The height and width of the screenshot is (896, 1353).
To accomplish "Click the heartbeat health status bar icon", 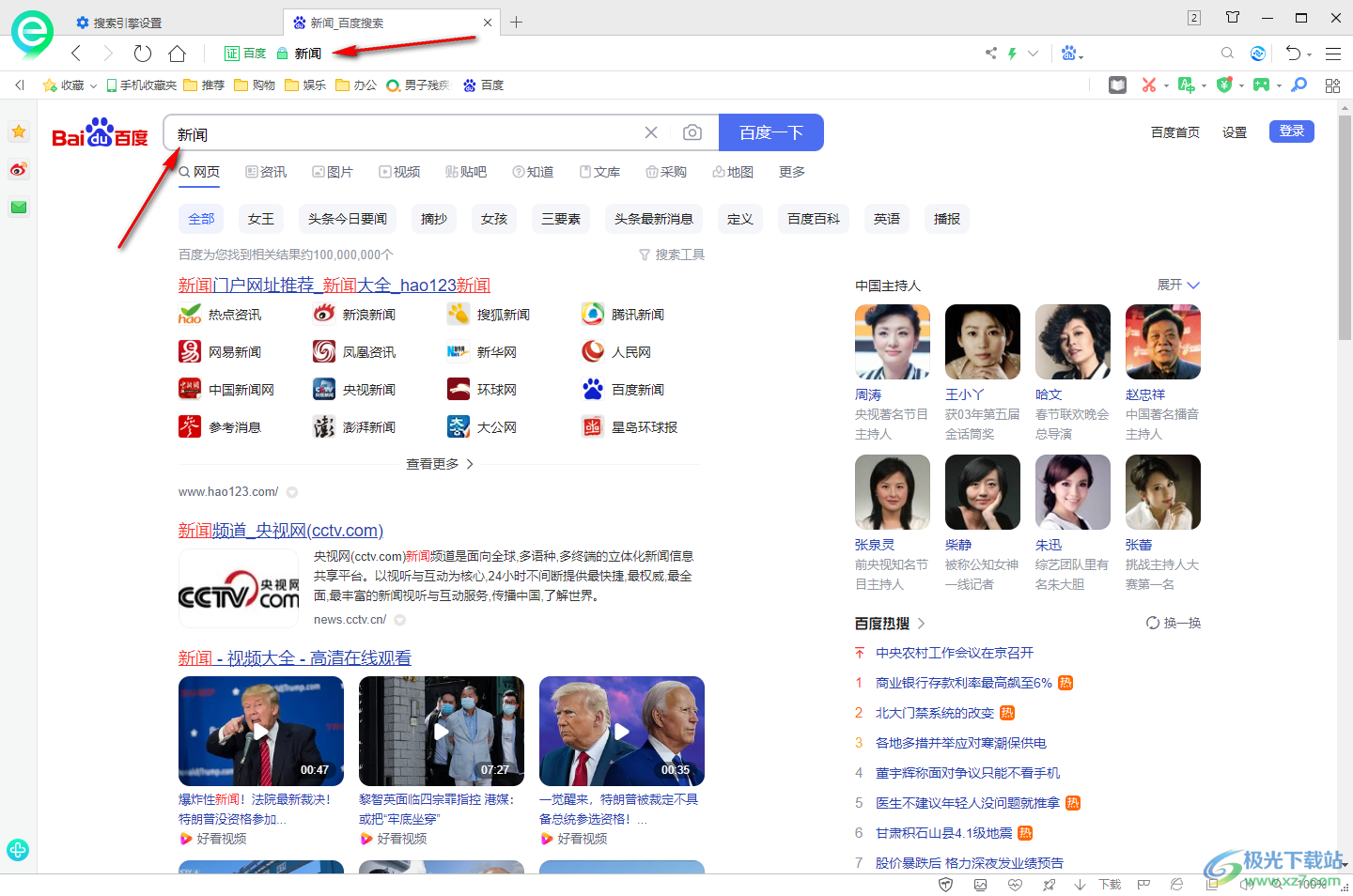I will [x=1015, y=885].
